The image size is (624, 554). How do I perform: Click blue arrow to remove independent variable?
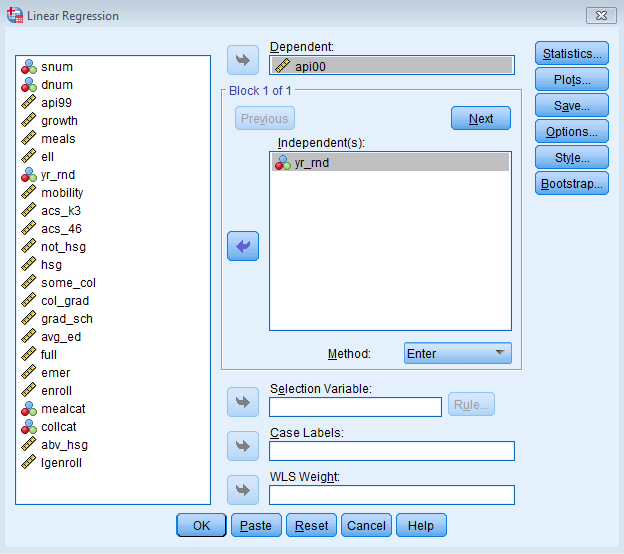[x=243, y=246]
